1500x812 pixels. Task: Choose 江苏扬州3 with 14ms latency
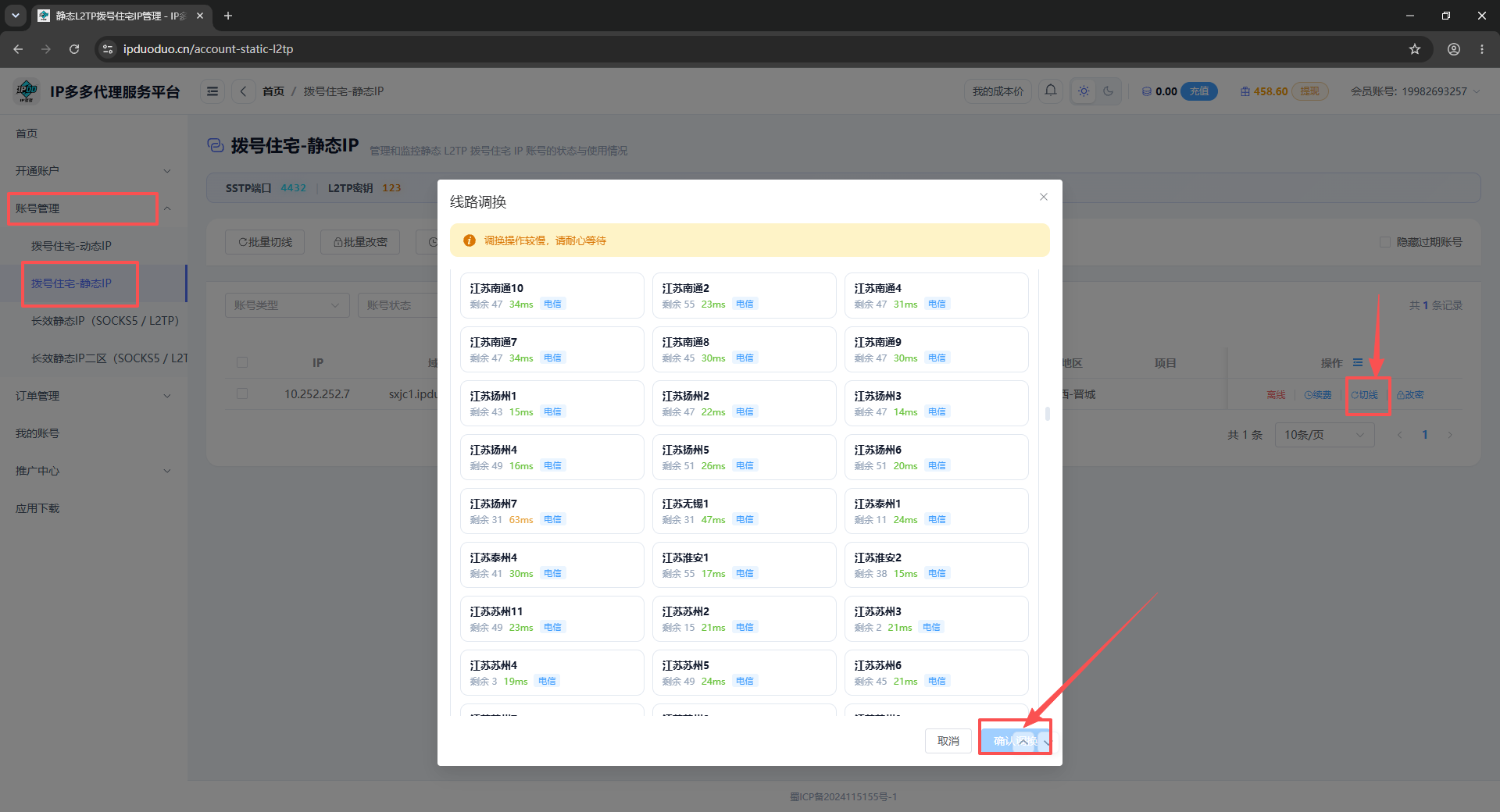[936, 403]
